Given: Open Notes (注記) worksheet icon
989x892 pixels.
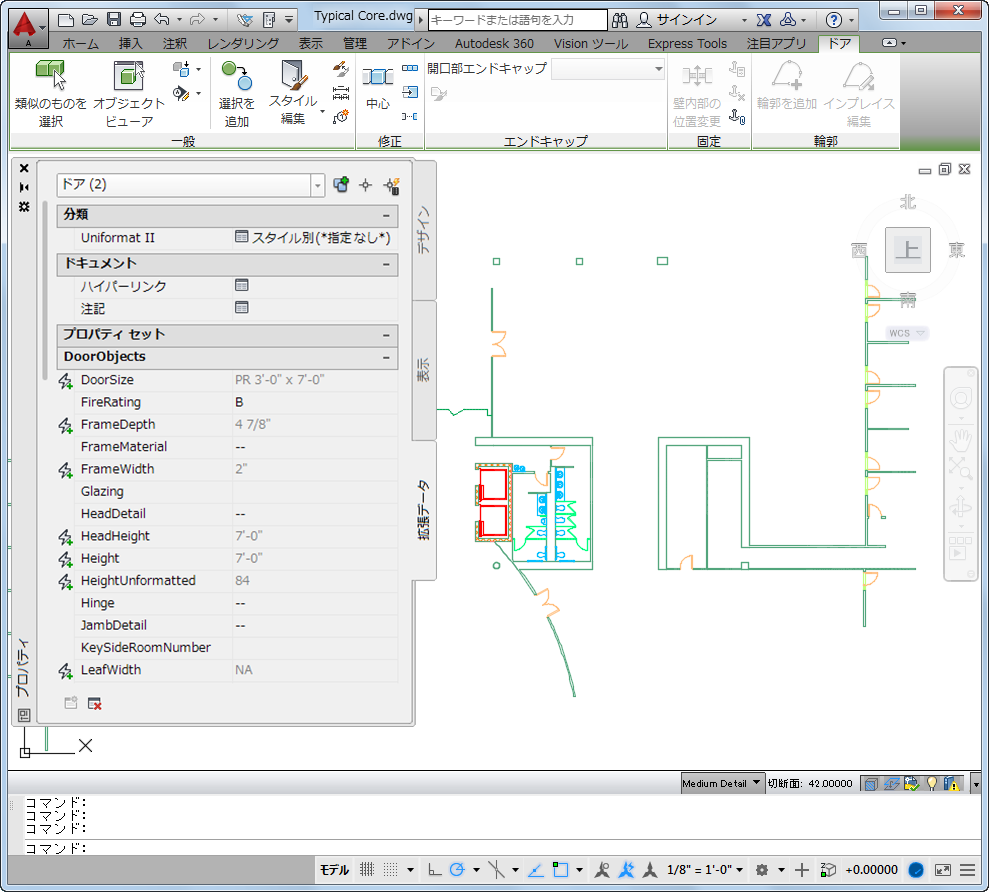Looking at the screenshot, I should pos(242,307).
